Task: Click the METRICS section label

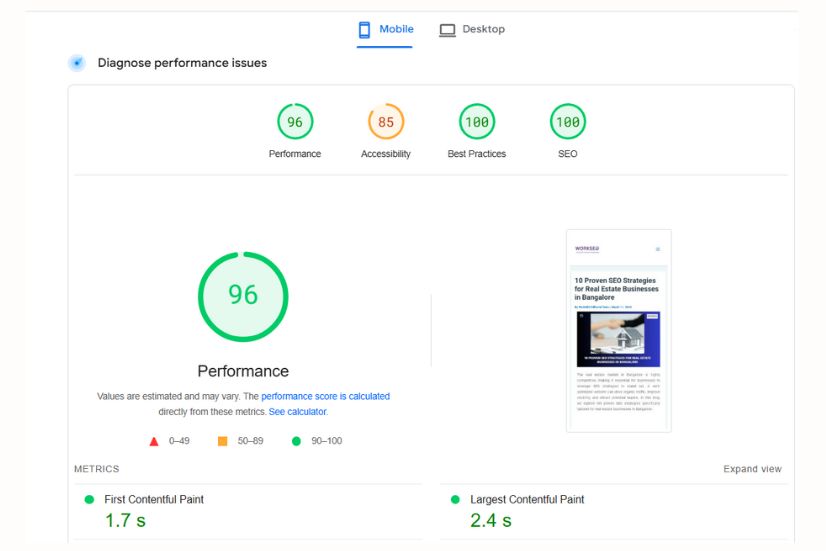Action: point(96,469)
